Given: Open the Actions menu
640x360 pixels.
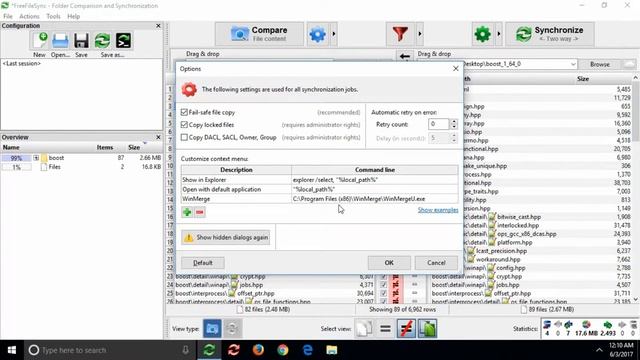Looking at the screenshot, I should 29,16.
